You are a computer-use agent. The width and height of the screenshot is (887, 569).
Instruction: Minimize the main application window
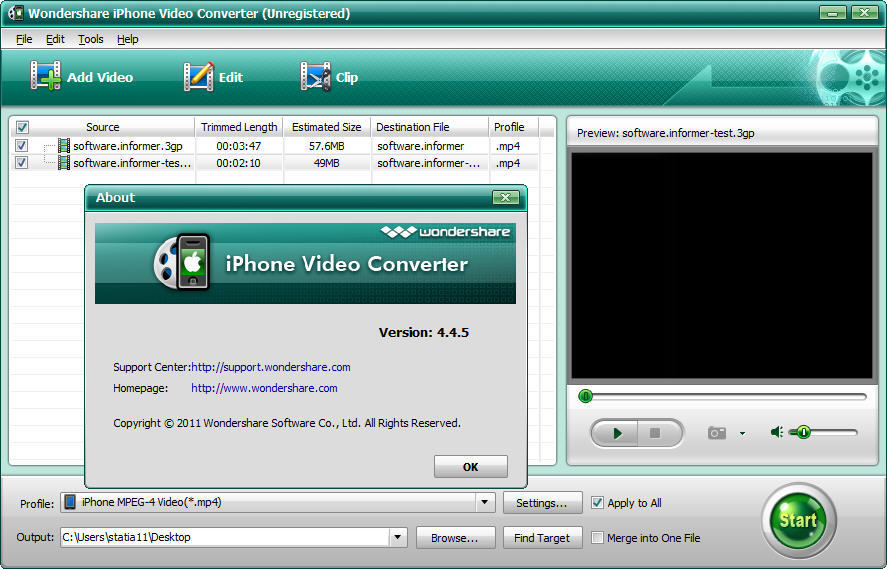[833, 12]
